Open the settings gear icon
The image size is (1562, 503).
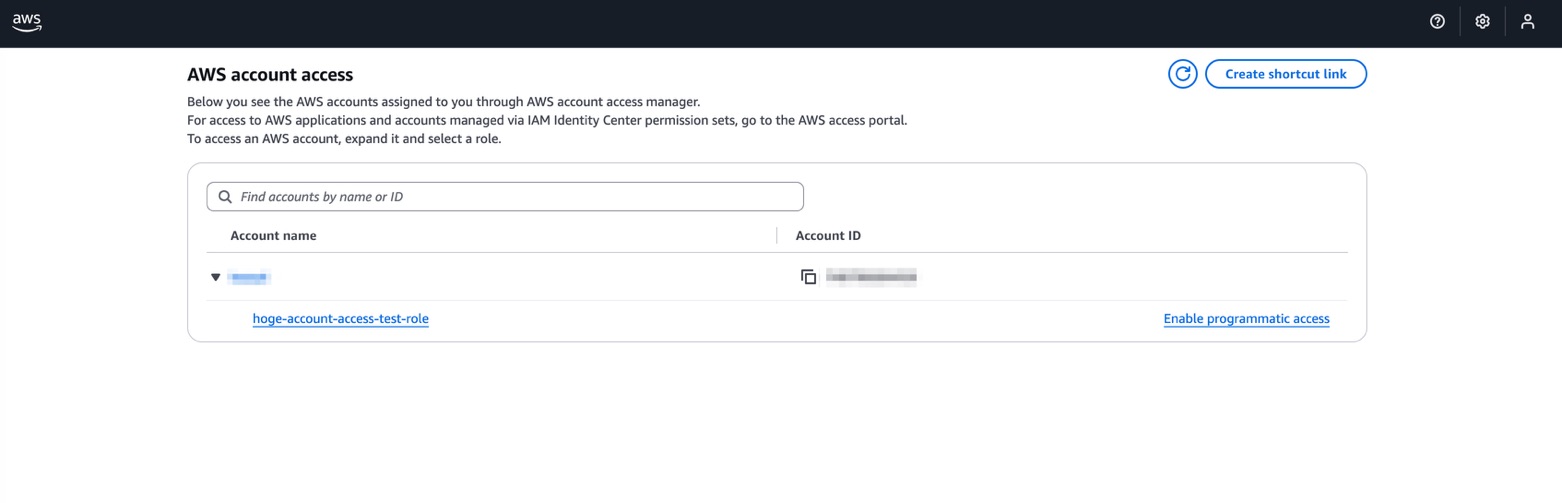[x=1482, y=21]
